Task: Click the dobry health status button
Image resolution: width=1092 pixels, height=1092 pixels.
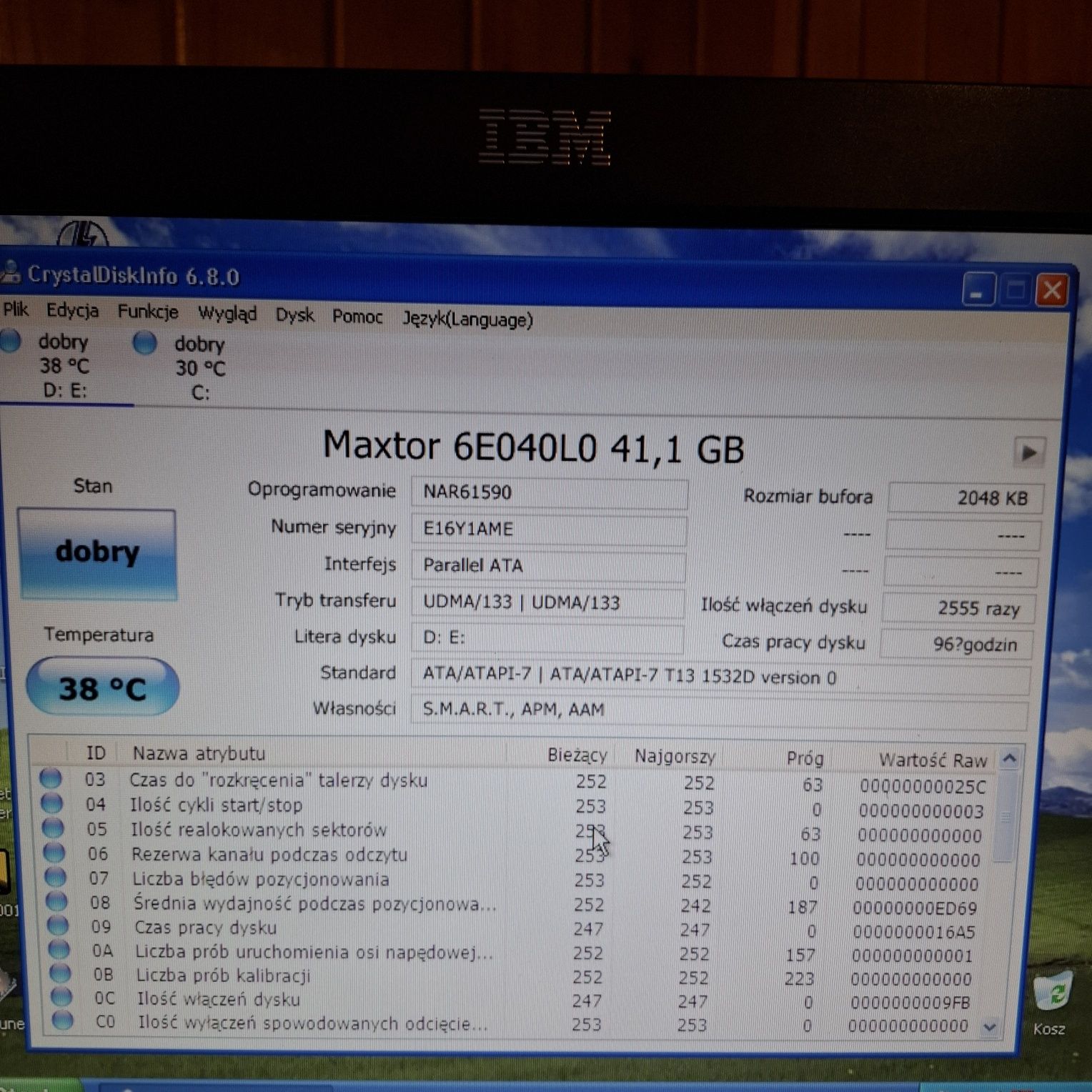Action: coord(97,553)
